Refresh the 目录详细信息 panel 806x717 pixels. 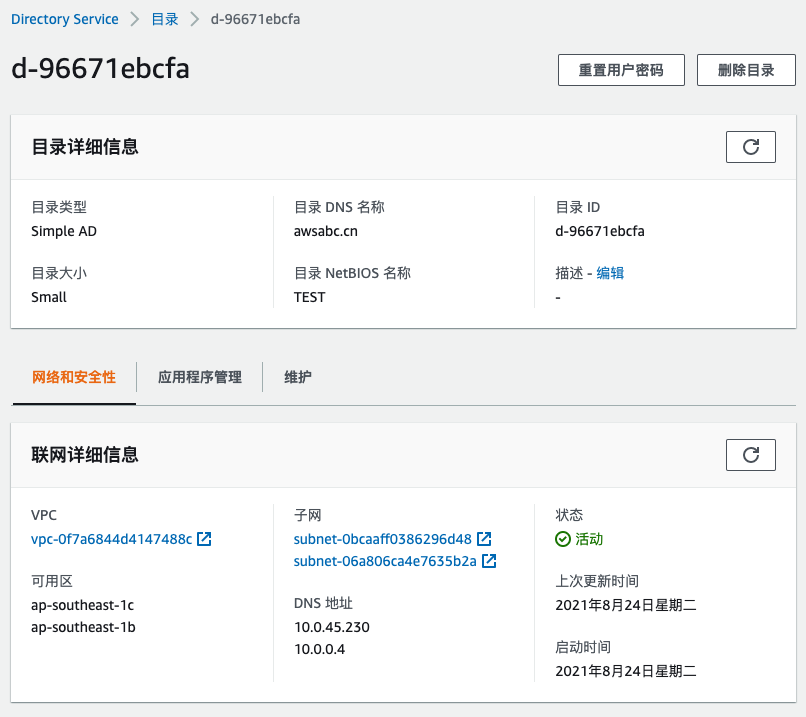point(750,147)
